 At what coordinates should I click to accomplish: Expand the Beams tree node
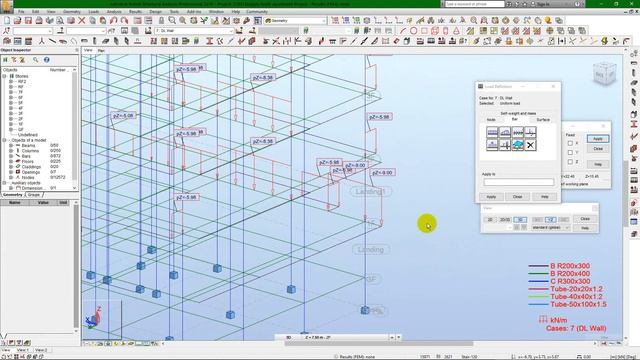pyautogui.click(x=11, y=145)
